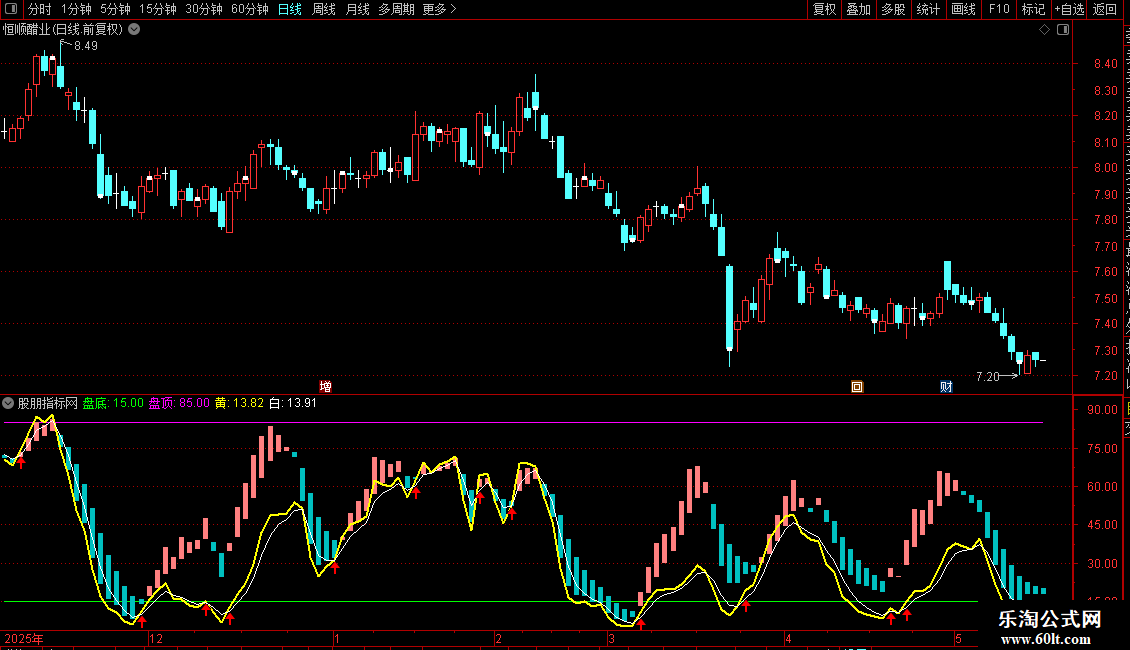Open the 多周期 multi-period view
Screen dimensions: 1130x650
[396, 9]
